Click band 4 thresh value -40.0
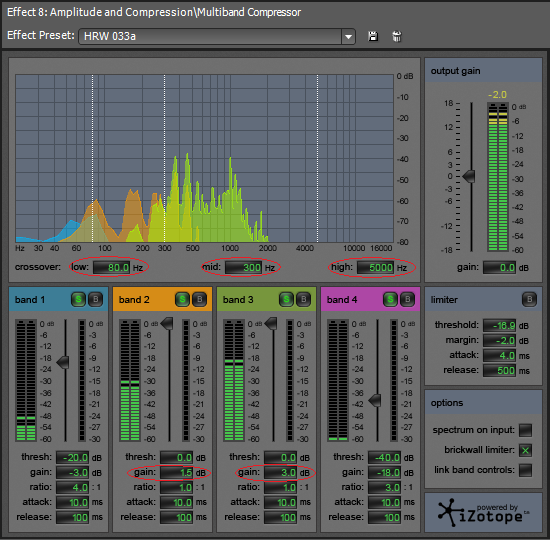 (x=384, y=458)
